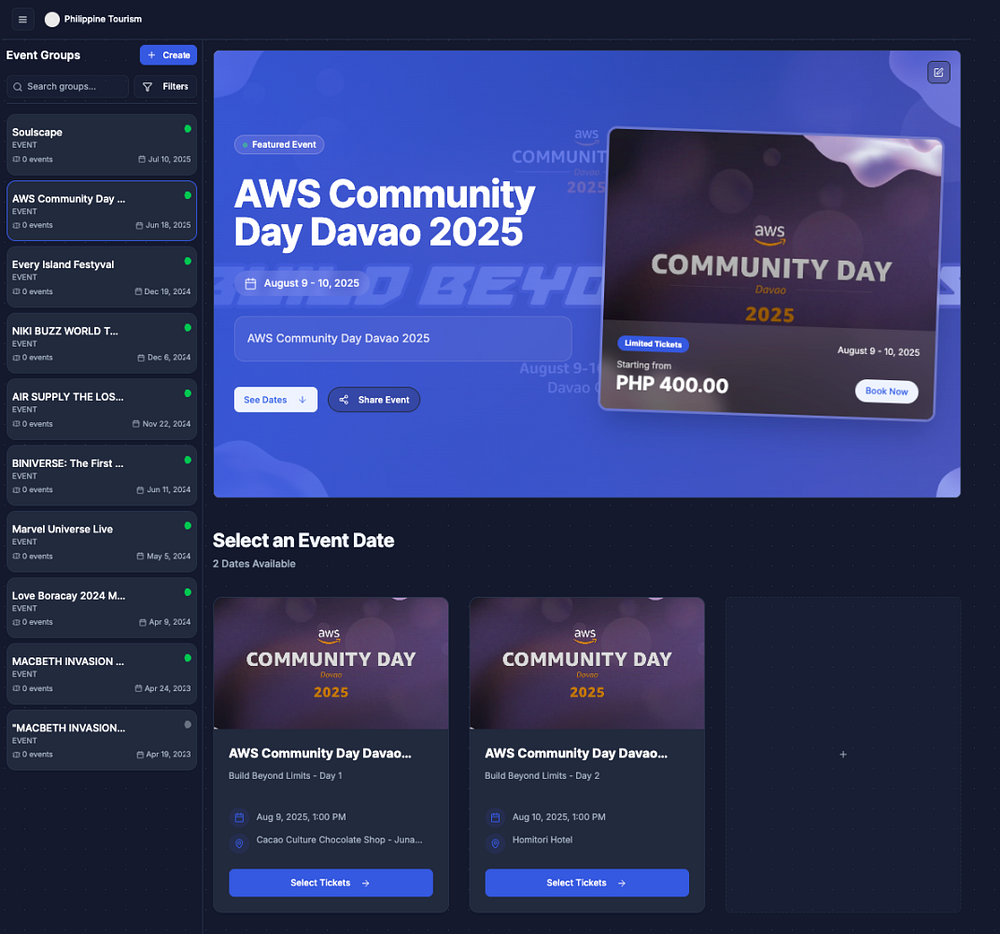
Task: Click the Day 1 event card thumbnail
Action: [x=330, y=663]
